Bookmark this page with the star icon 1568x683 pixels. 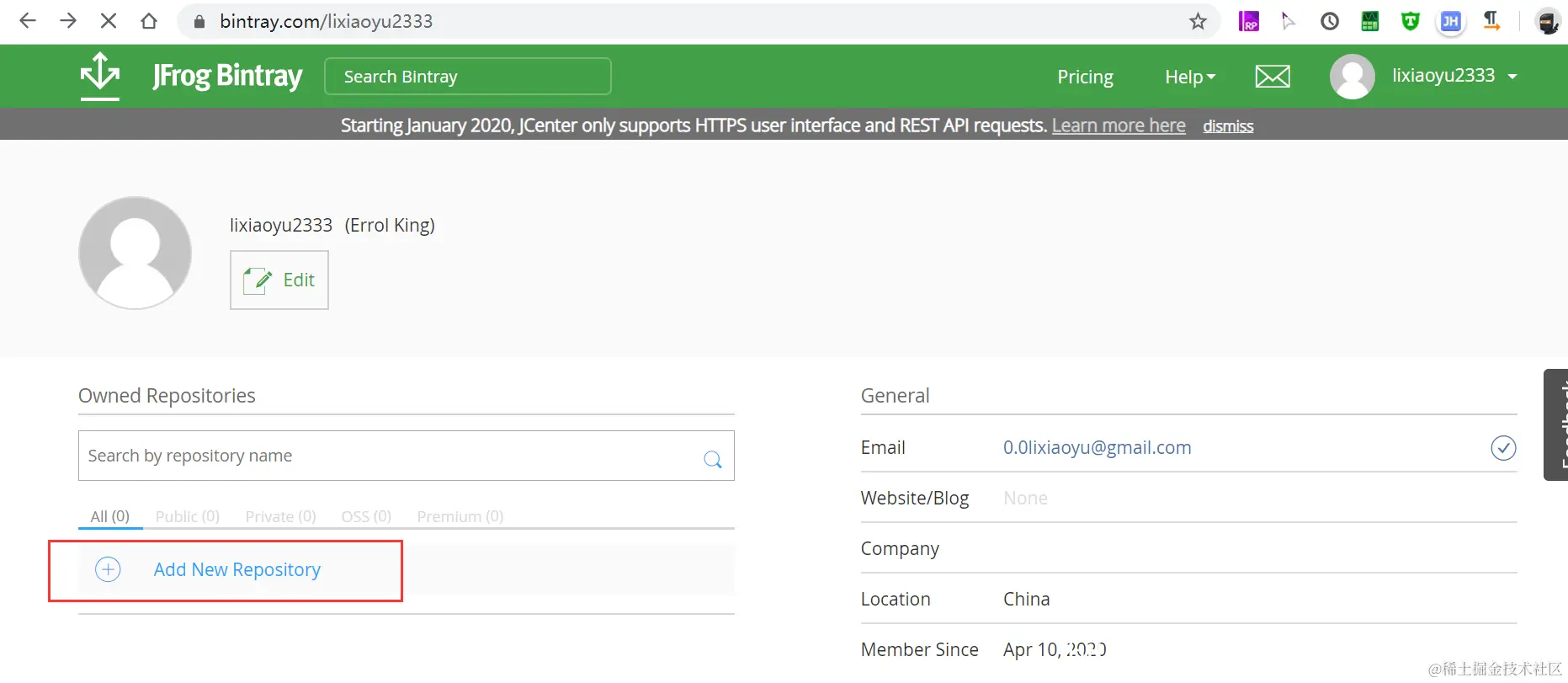click(1198, 21)
